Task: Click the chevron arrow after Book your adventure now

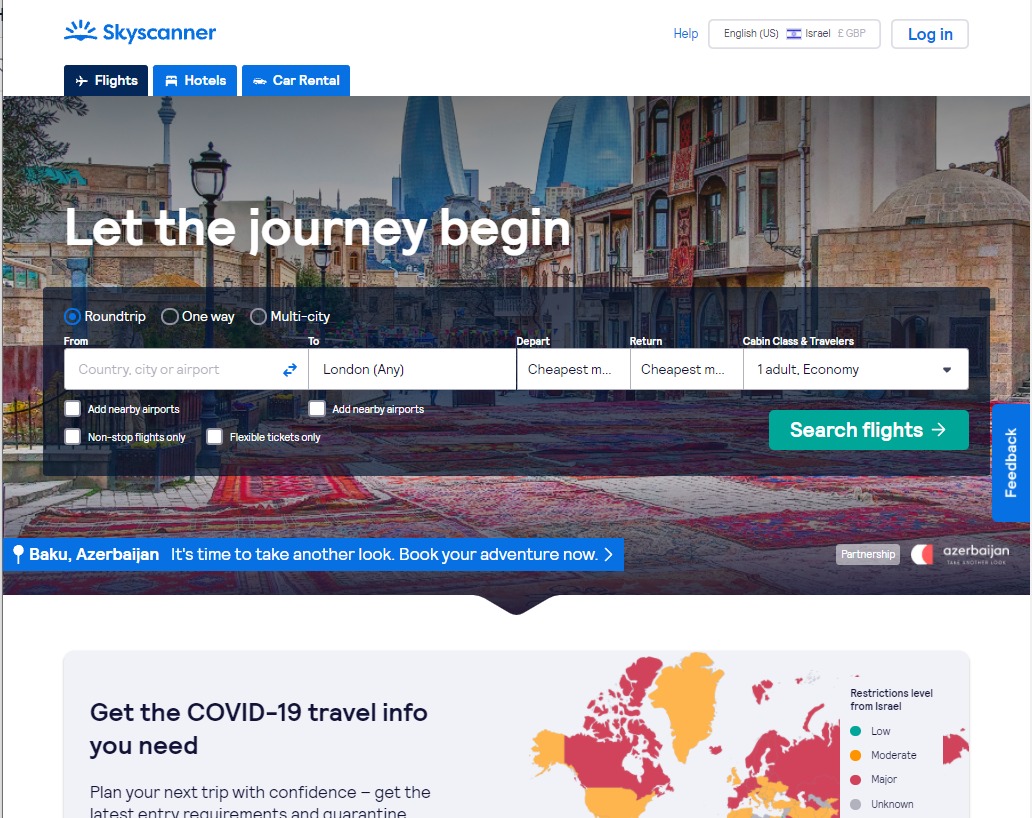Action: point(609,555)
